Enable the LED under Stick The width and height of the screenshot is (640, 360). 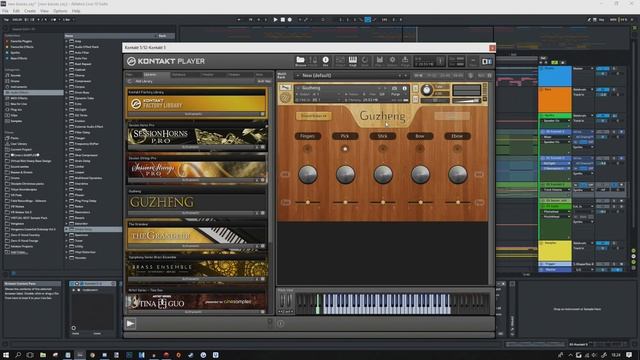tap(382, 149)
